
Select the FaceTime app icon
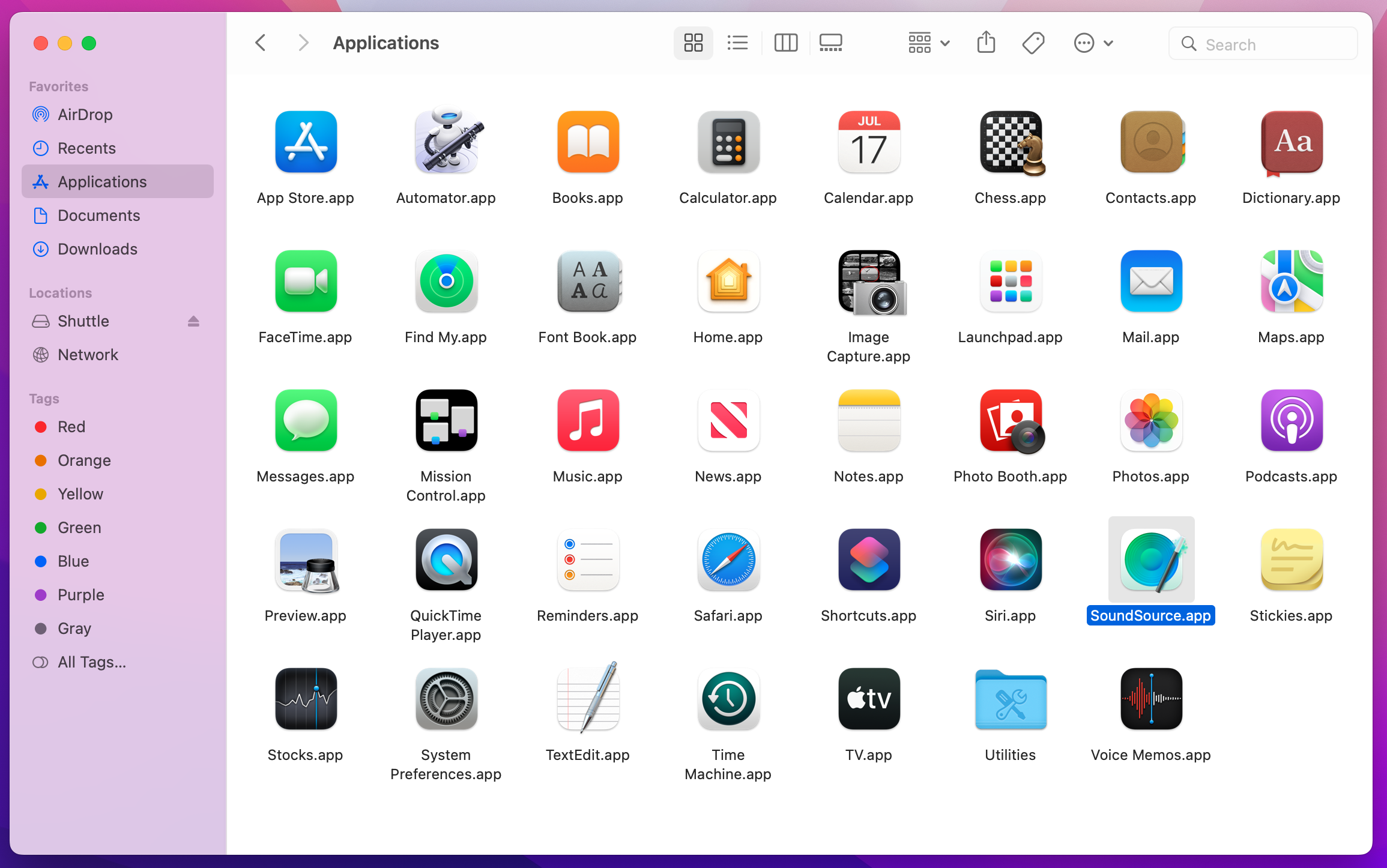click(x=306, y=281)
